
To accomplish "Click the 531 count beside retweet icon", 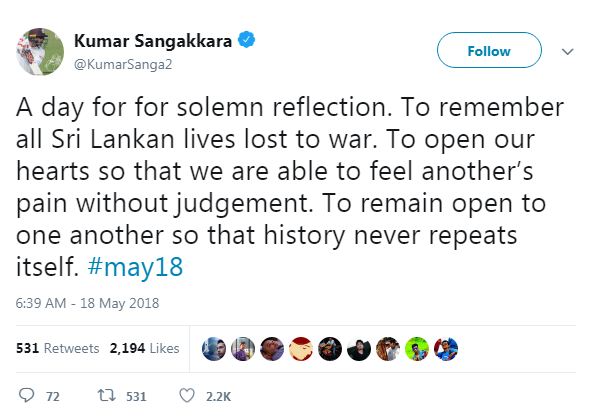I will [x=136, y=397].
